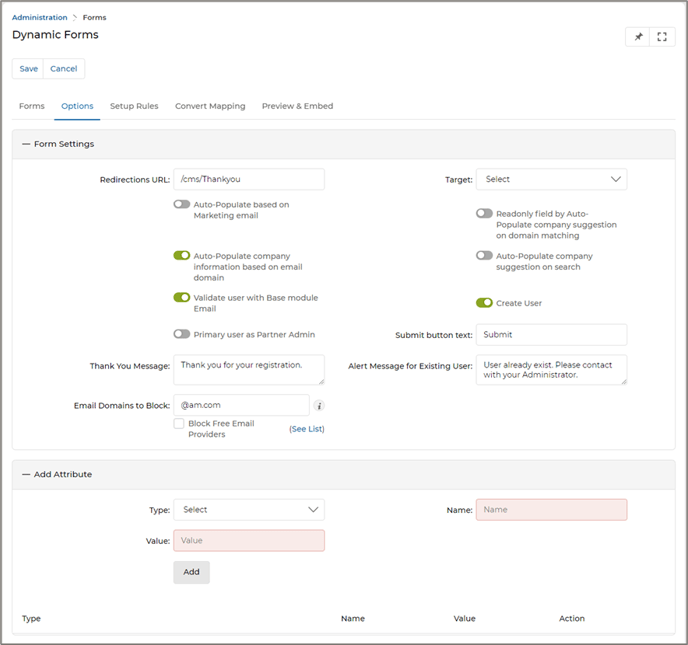Image resolution: width=688 pixels, height=645 pixels.
Task: Click into the Redirections URL field
Action: tap(249, 180)
